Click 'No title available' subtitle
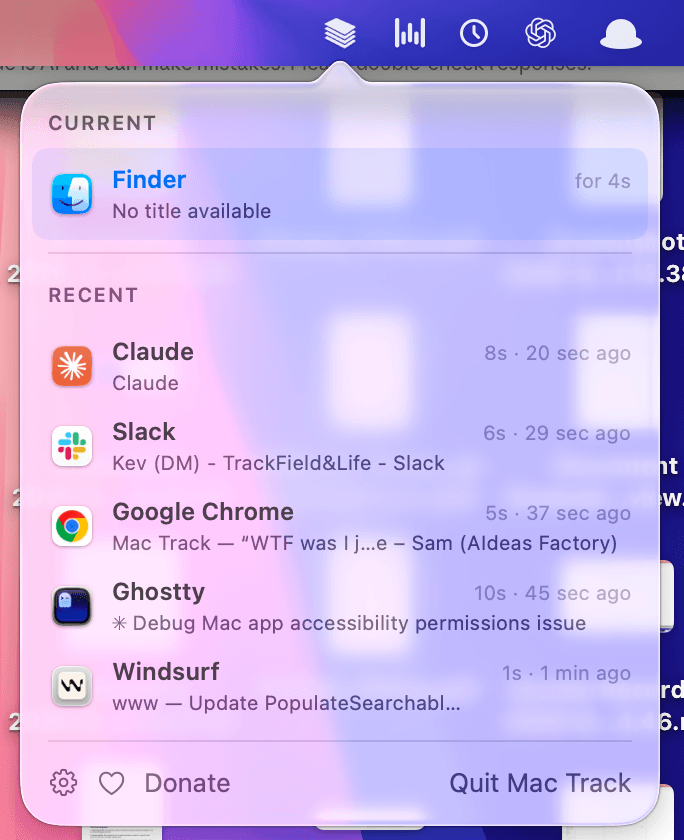684x840 pixels. pyautogui.click(x=192, y=211)
